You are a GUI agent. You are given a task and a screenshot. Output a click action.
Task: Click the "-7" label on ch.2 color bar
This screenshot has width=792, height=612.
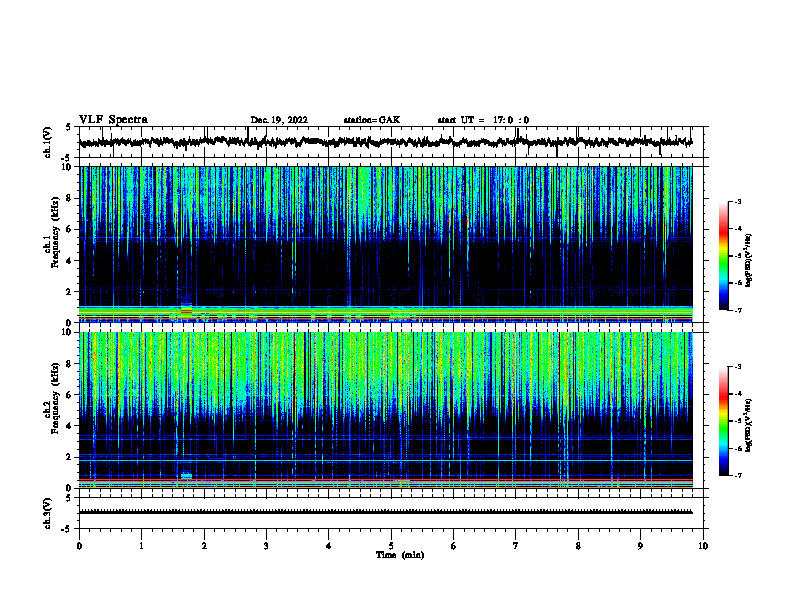point(737,475)
